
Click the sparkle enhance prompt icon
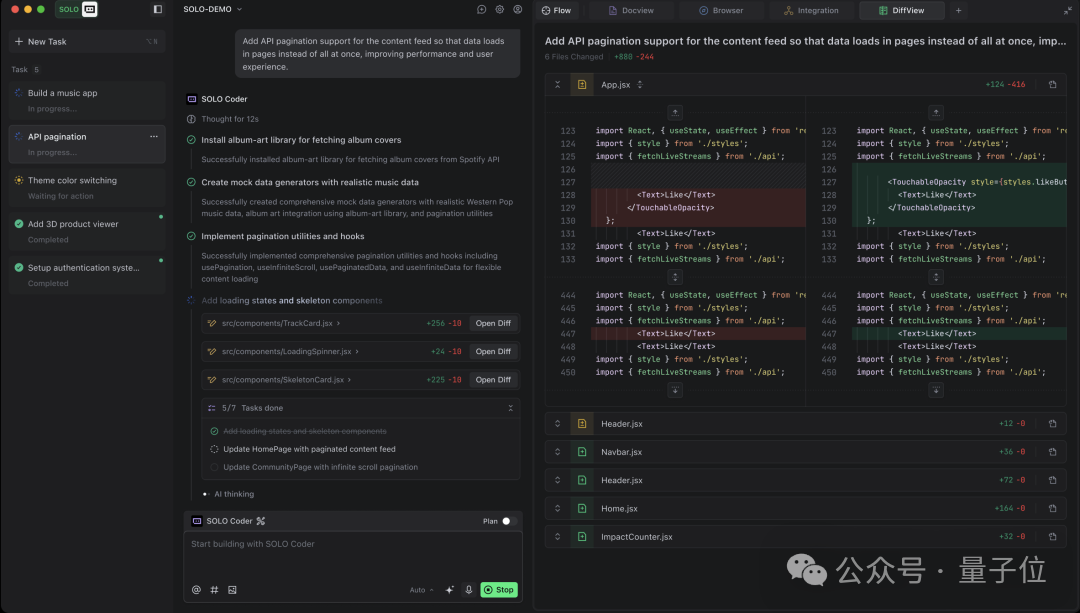pos(450,590)
